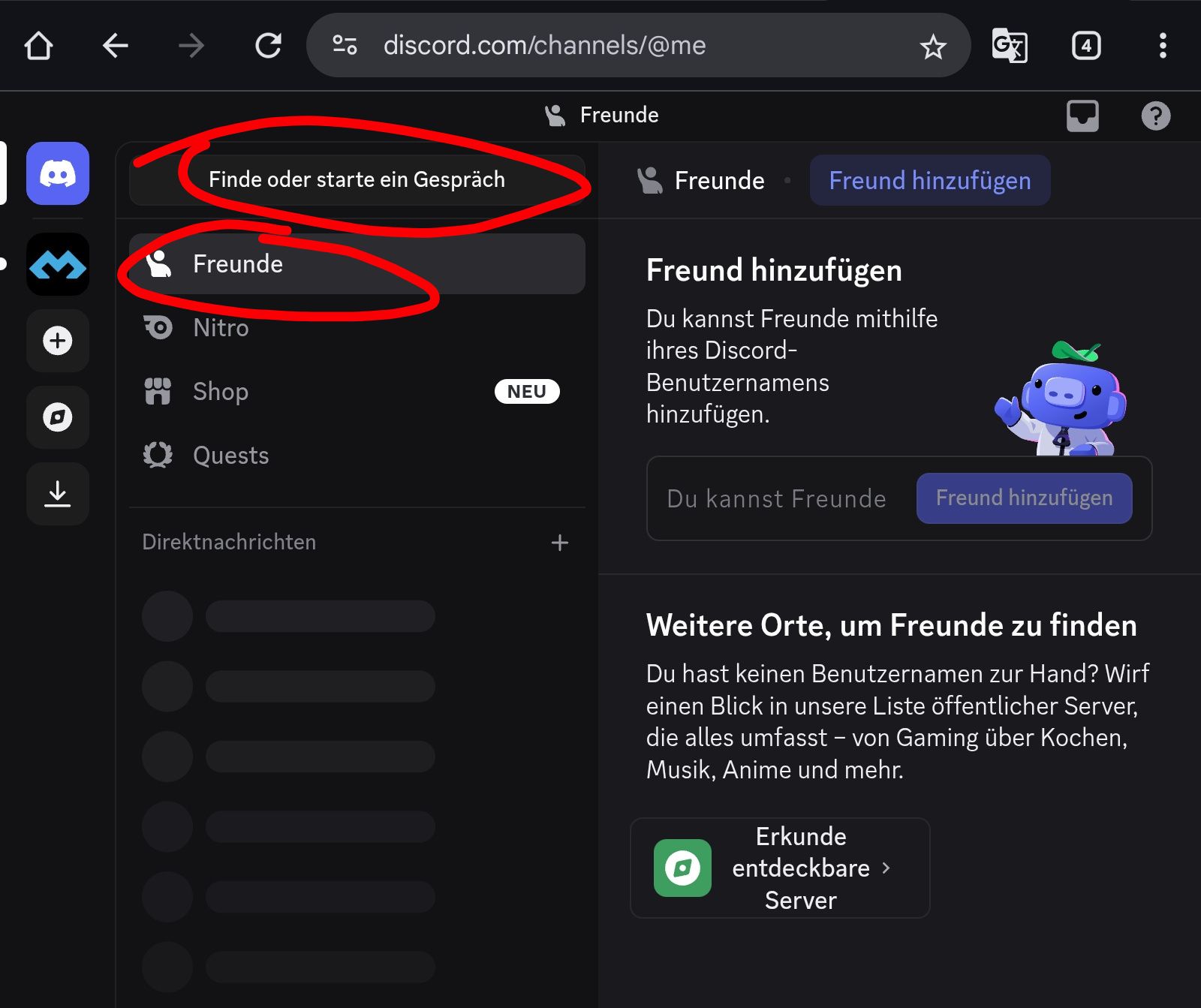
Task: Create new direct message with plus
Action: [x=559, y=543]
